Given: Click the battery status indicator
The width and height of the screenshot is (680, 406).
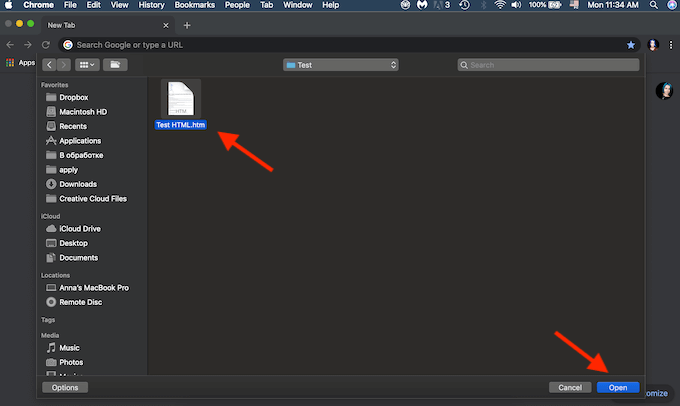Looking at the screenshot, I should [x=545, y=5].
